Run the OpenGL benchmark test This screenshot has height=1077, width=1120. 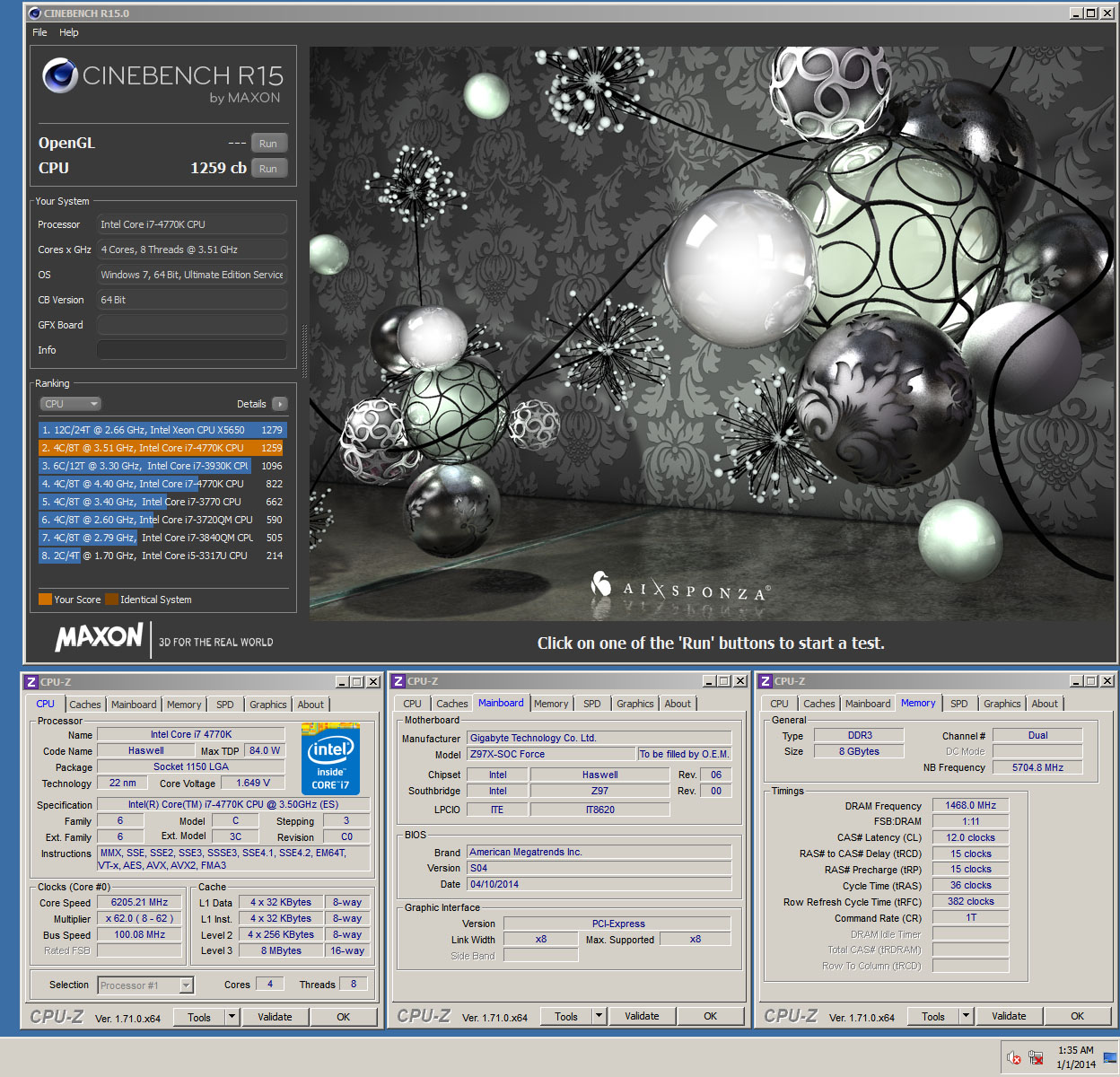coord(268,144)
